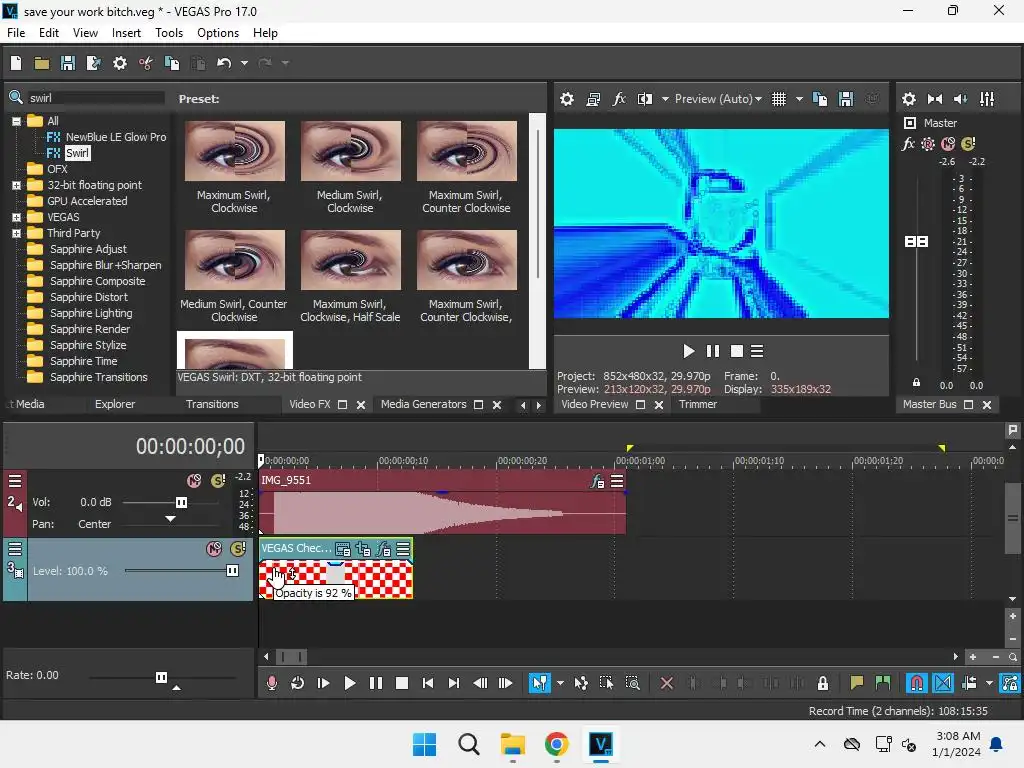Switch to the Transitions tab
The width and height of the screenshot is (1024, 768).
[212, 404]
